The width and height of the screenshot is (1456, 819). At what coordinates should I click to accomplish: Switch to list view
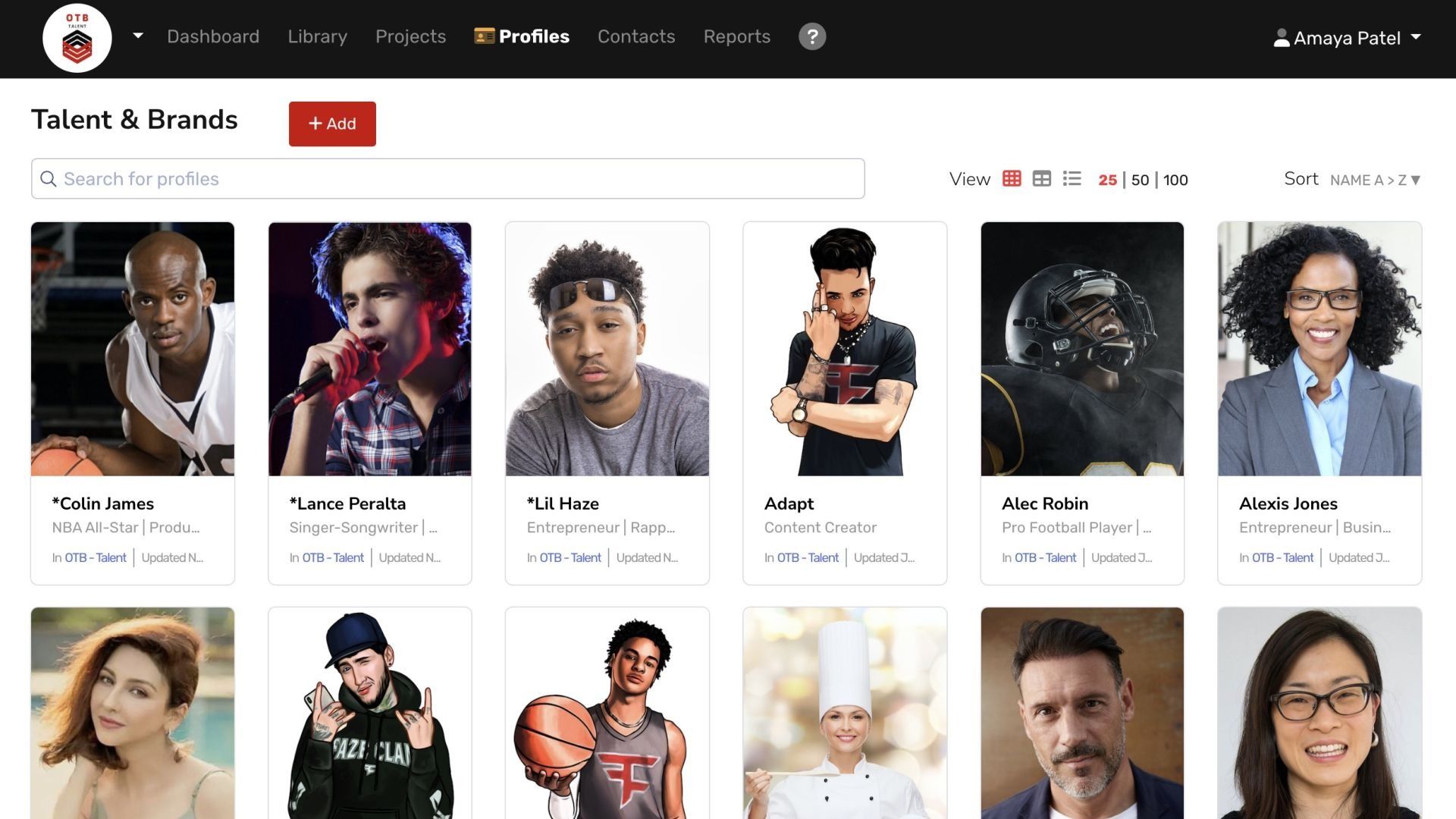pos(1072,179)
